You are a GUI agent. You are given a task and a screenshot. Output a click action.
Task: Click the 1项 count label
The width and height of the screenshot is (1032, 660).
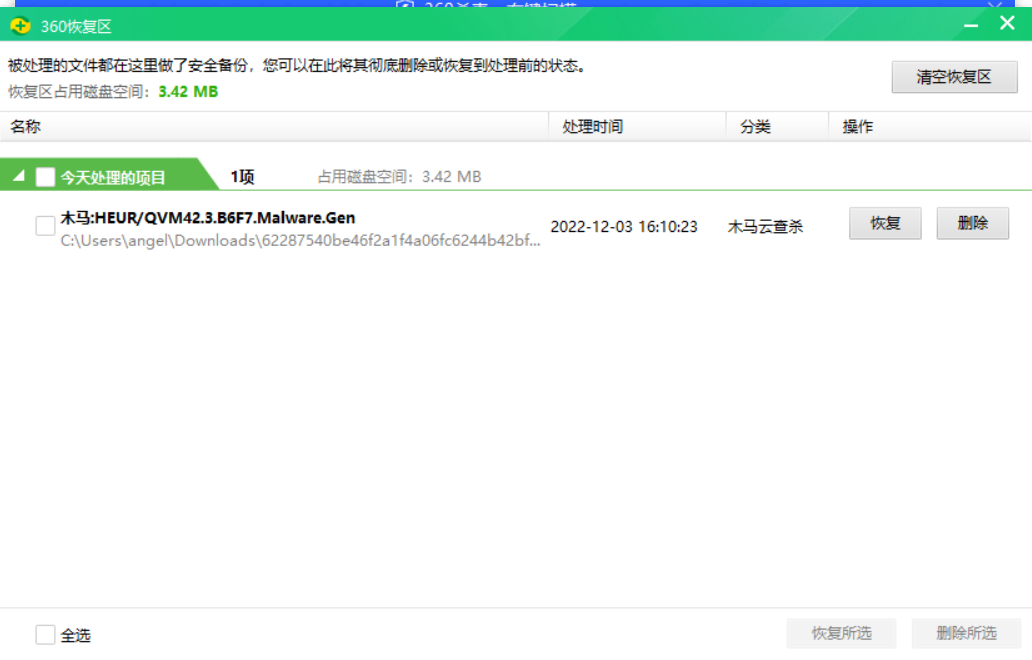click(242, 176)
